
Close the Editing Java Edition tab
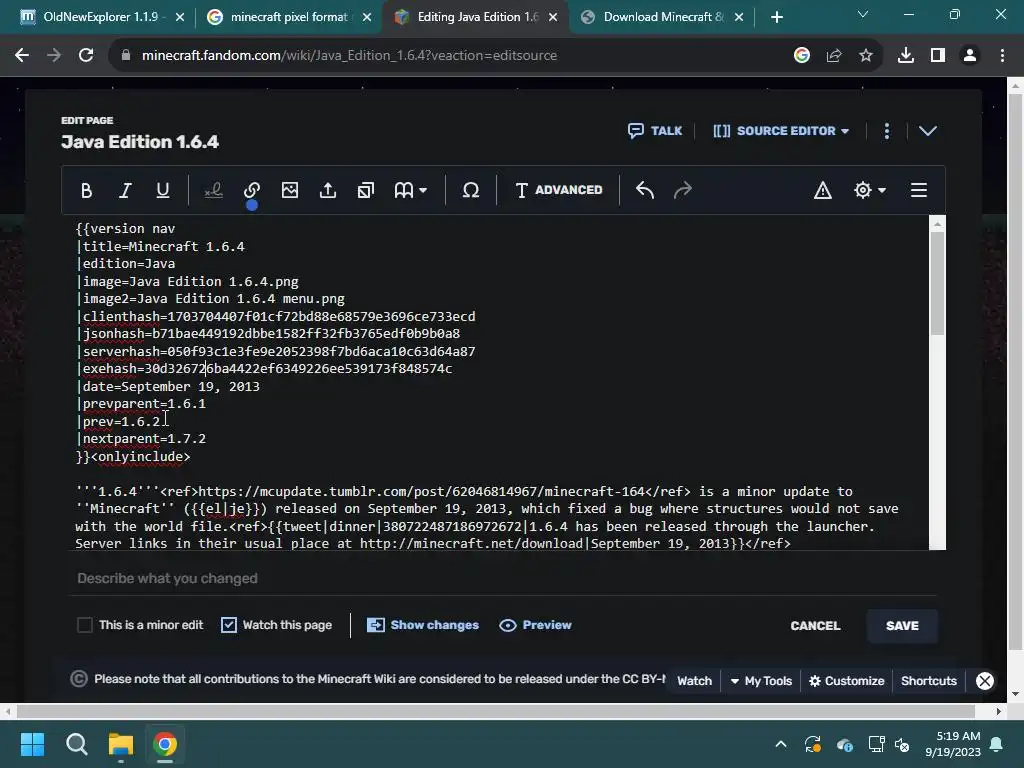553,17
